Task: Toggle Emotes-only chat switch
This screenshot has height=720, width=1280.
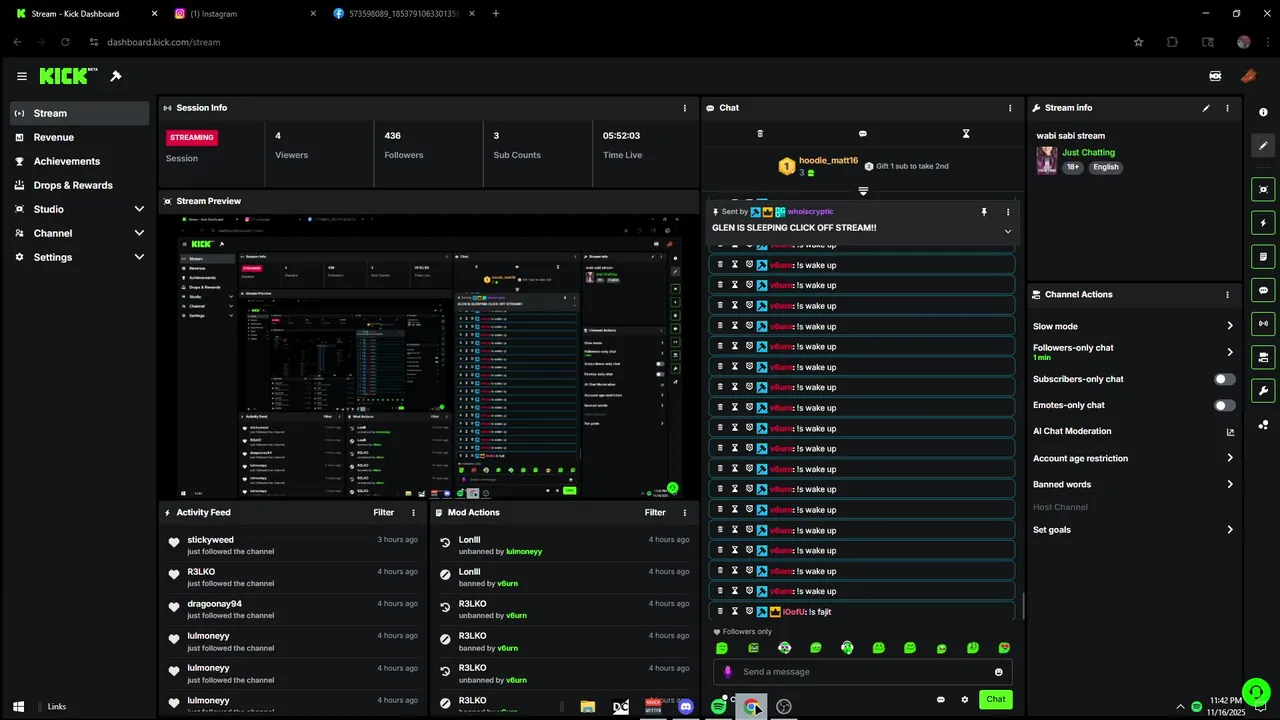Action: [x=1224, y=405]
